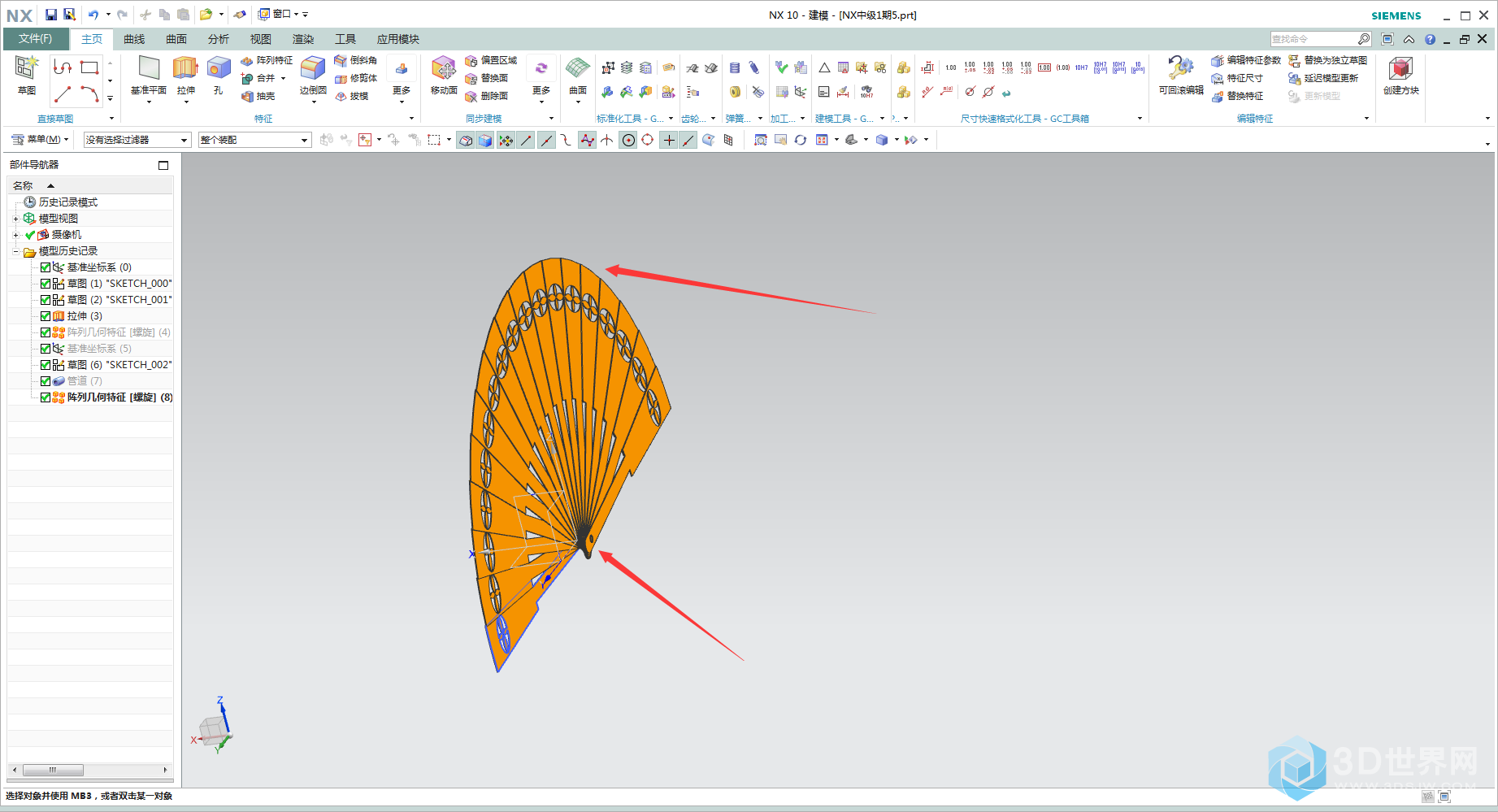Click the 可回滚编辑 edit with rollback tool
Screen dimensions: 1498x812
(x=1181, y=76)
